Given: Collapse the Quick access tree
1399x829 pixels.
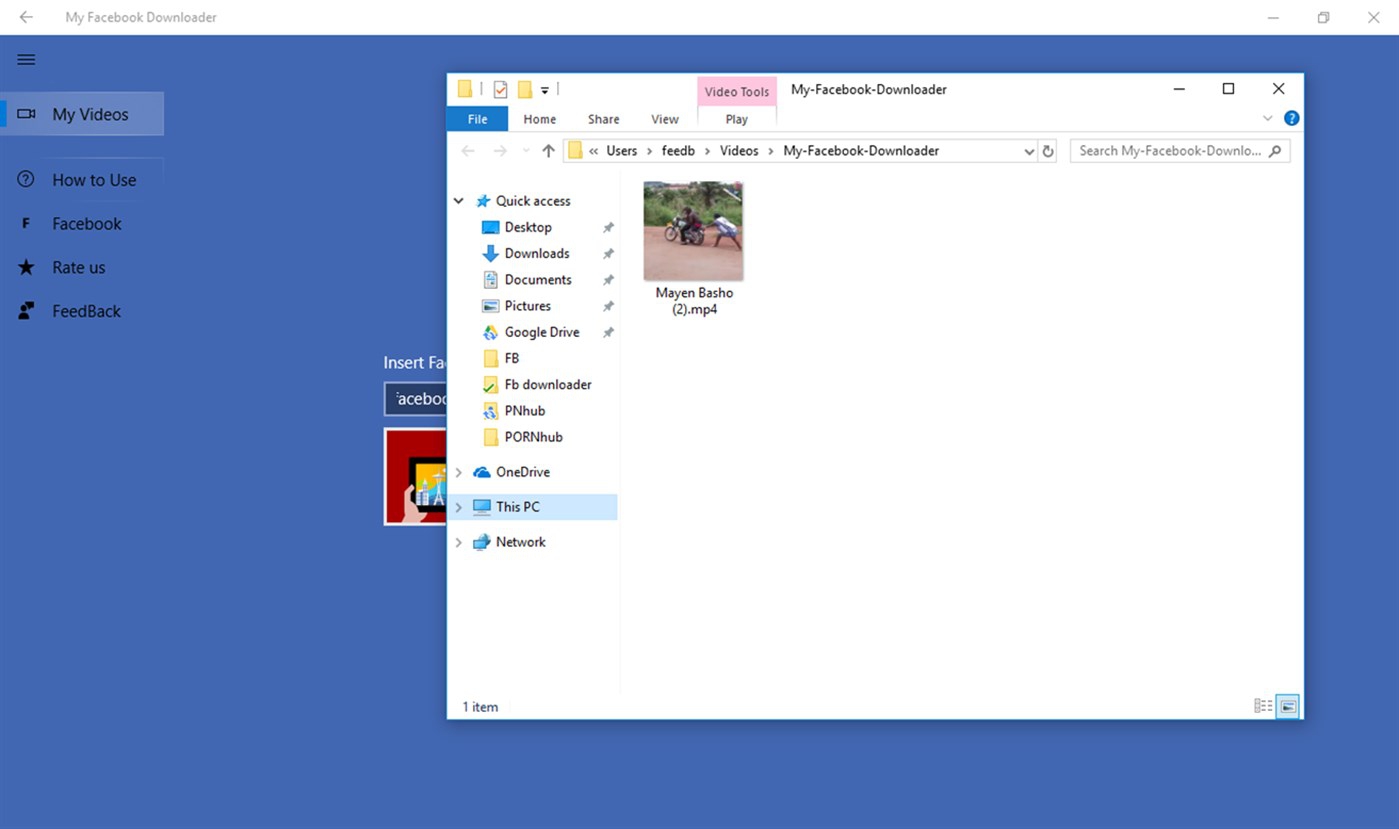Looking at the screenshot, I should click(459, 201).
